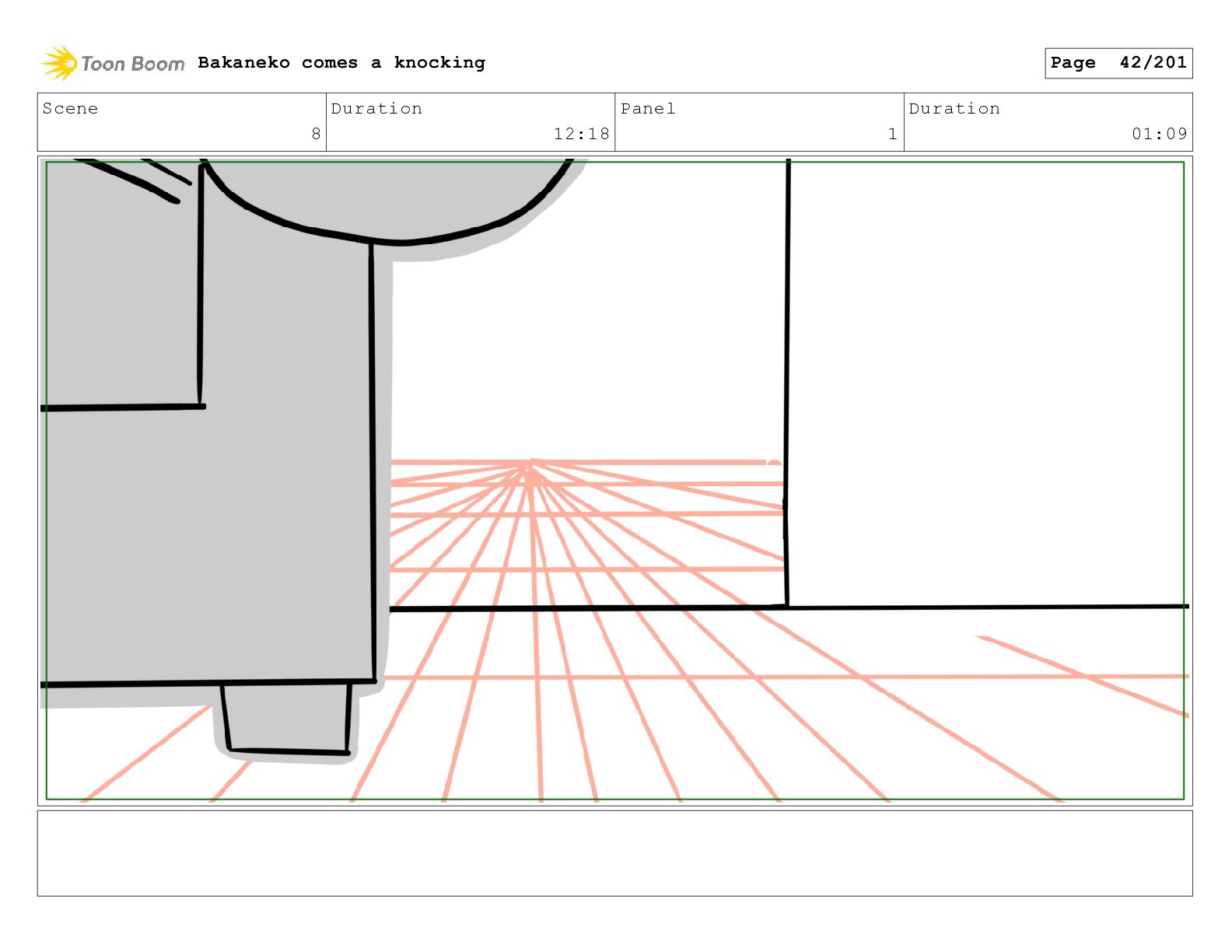The height and width of the screenshot is (952, 1232).
Task: Click the empty notes box below the panel
Action: click(614, 853)
